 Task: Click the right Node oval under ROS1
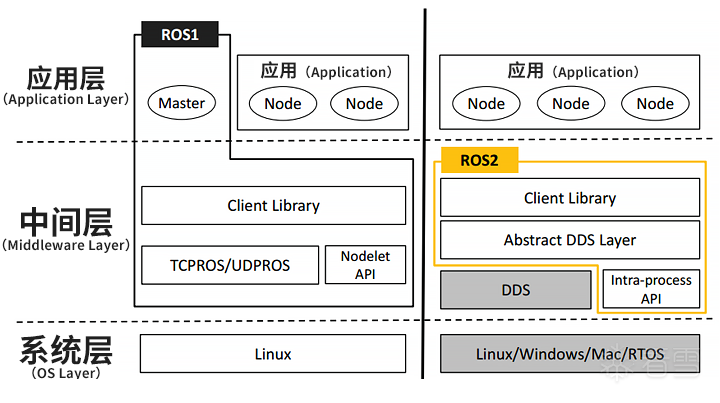[364, 103]
